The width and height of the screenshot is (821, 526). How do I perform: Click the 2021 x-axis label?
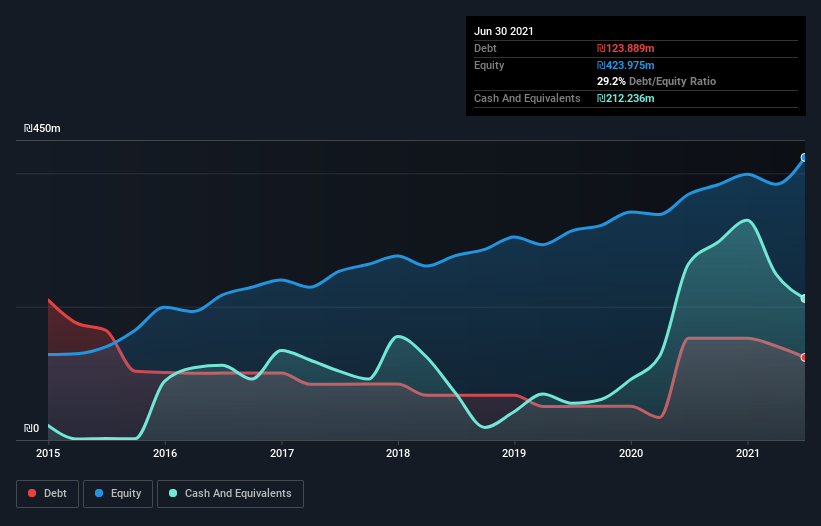(x=748, y=453)
